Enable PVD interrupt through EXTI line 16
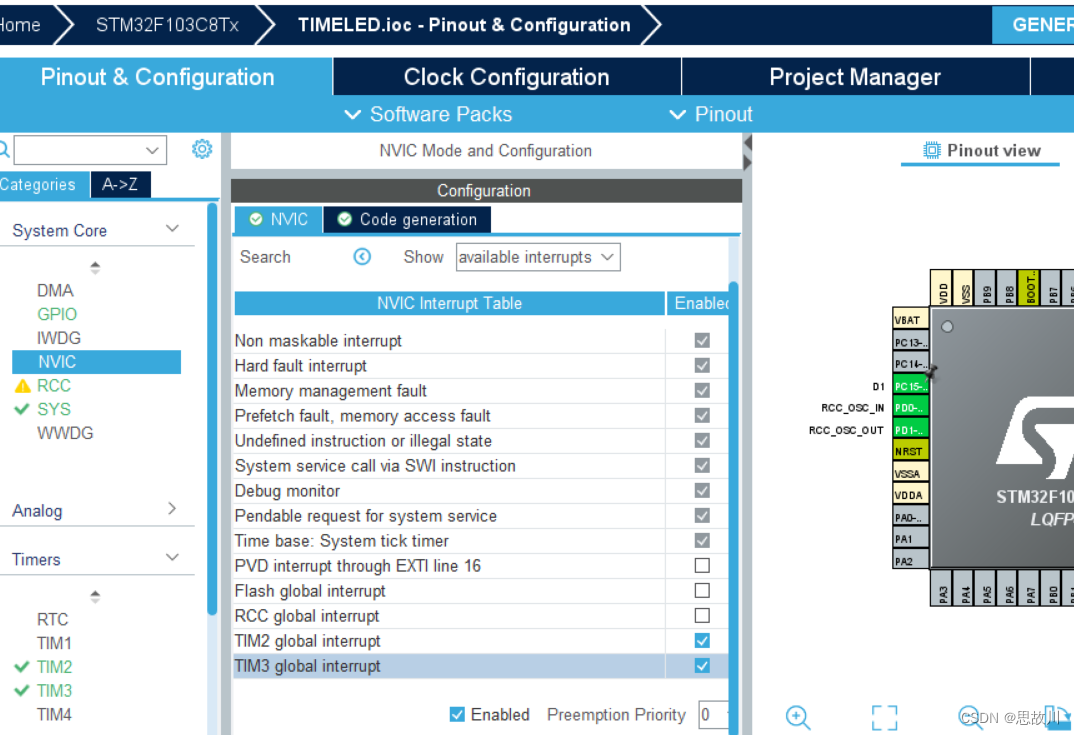 702,565
